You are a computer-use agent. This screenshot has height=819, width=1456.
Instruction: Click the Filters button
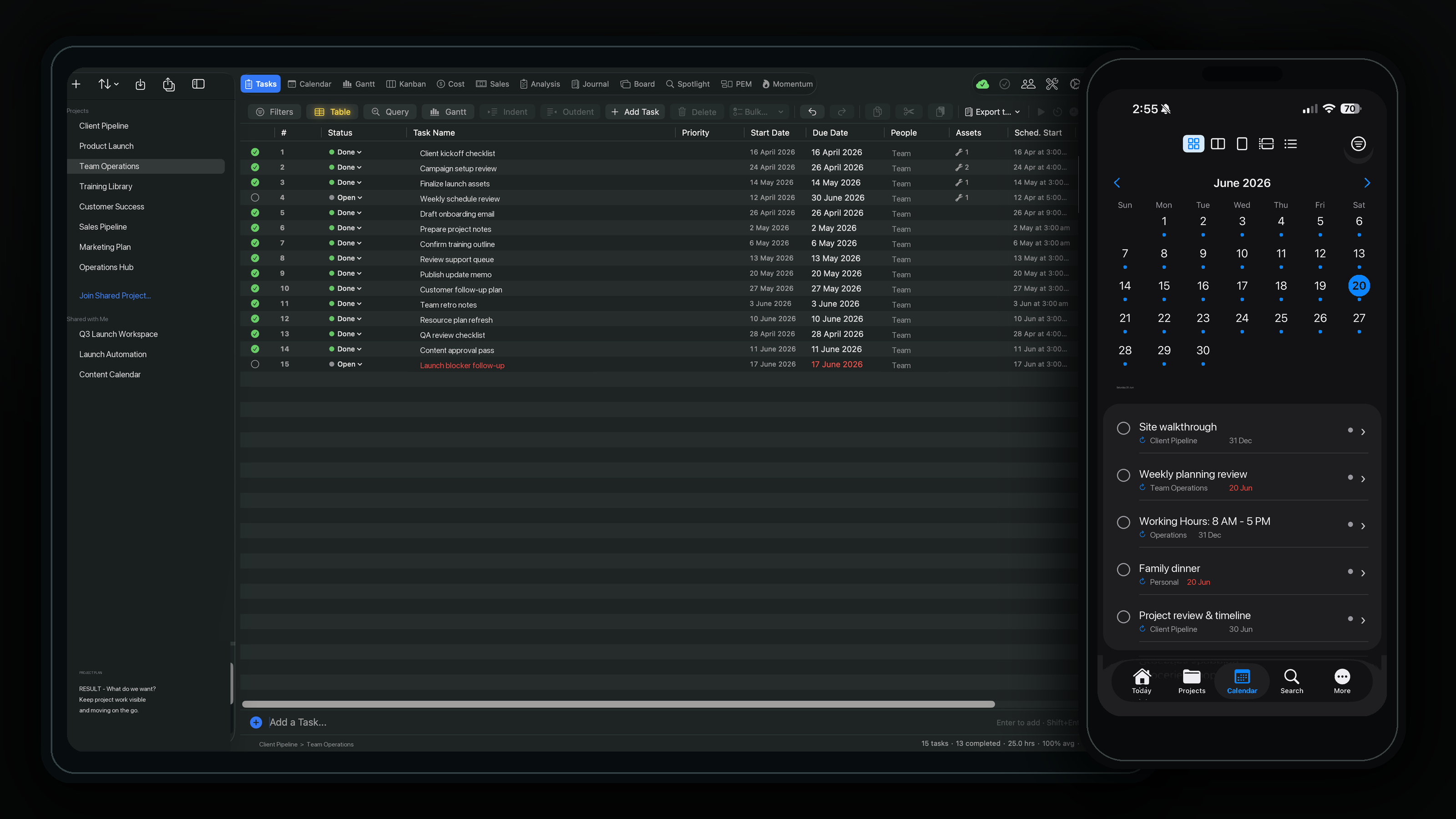(x=275, y=112)
